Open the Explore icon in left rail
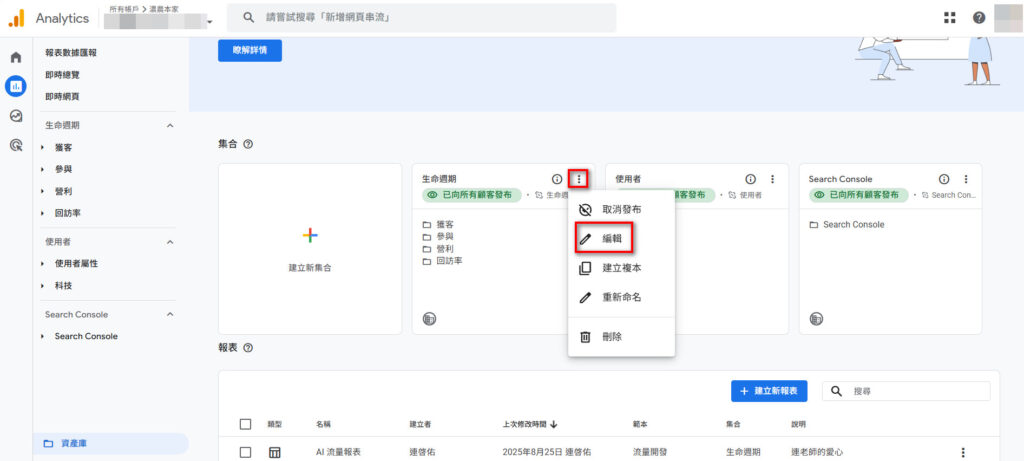 click(15, 115)
